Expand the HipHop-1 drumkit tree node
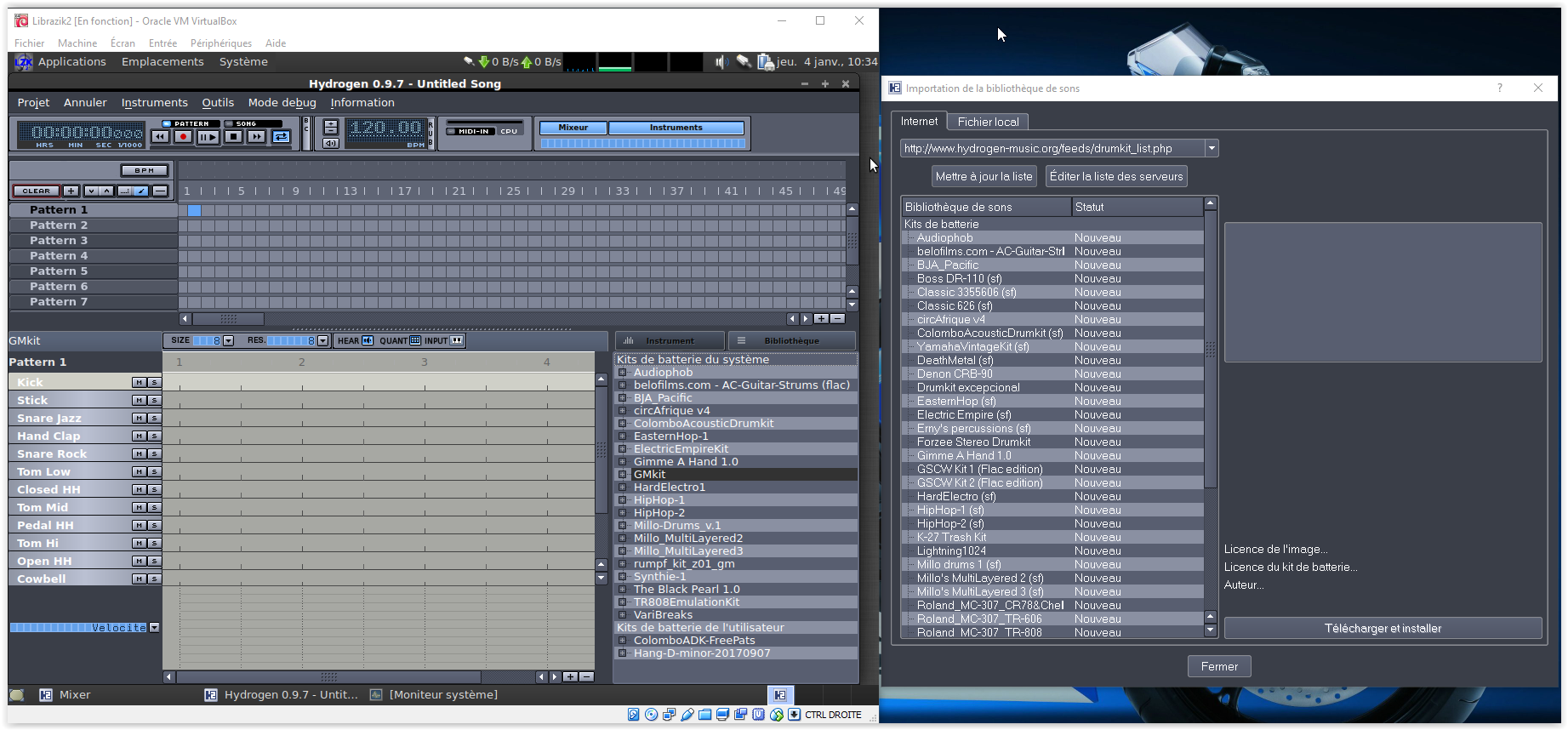The height and width of the screenshot is (730, 1568). coord(623,500)
